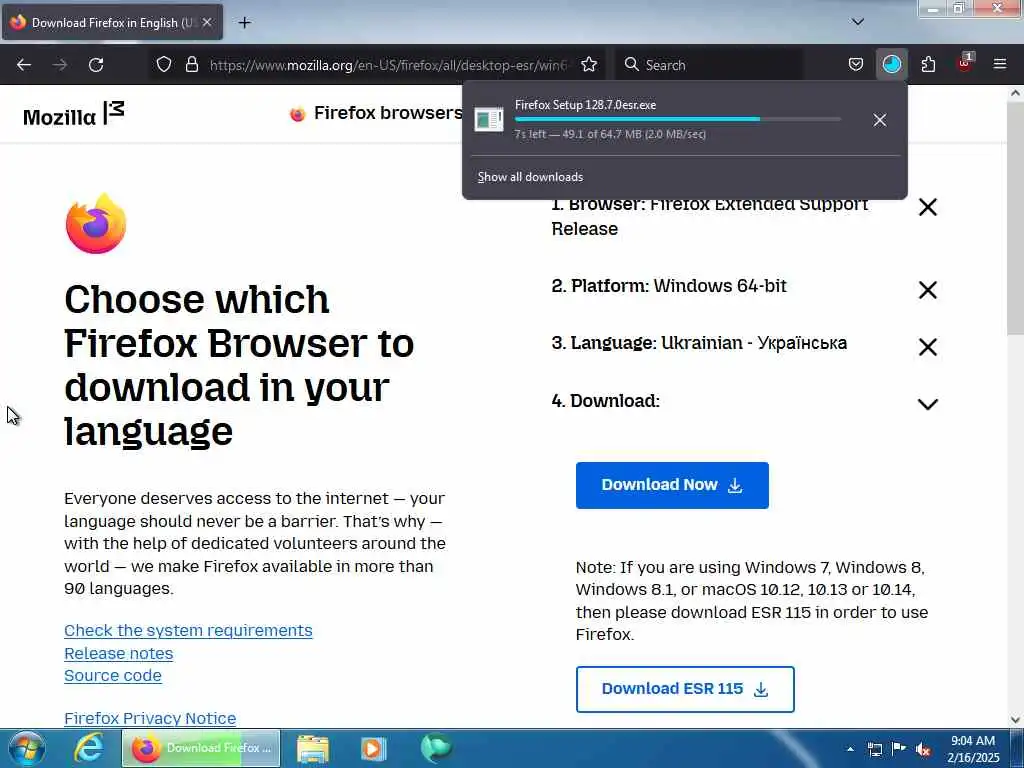Click the Firefox browsers menu flame icon

pos(298,115)
